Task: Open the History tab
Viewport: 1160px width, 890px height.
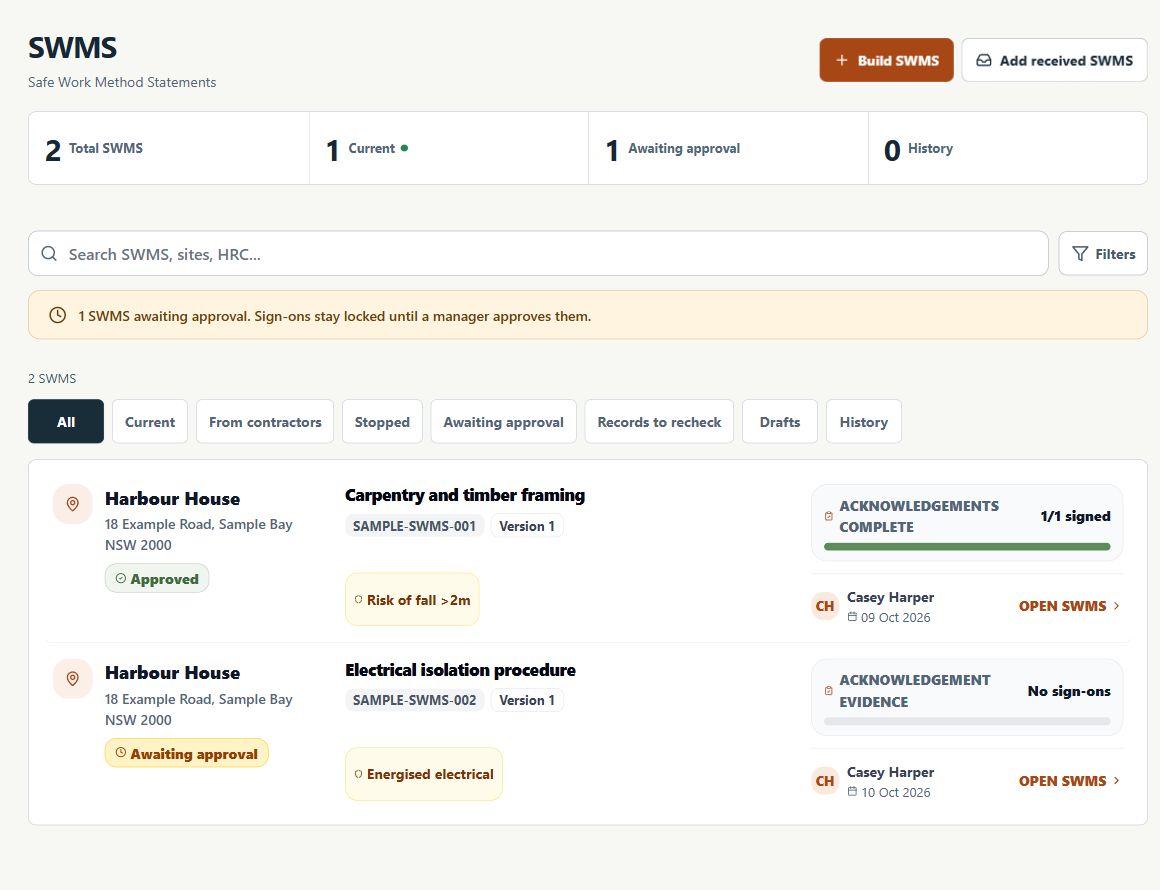Action: click(864, 422)
